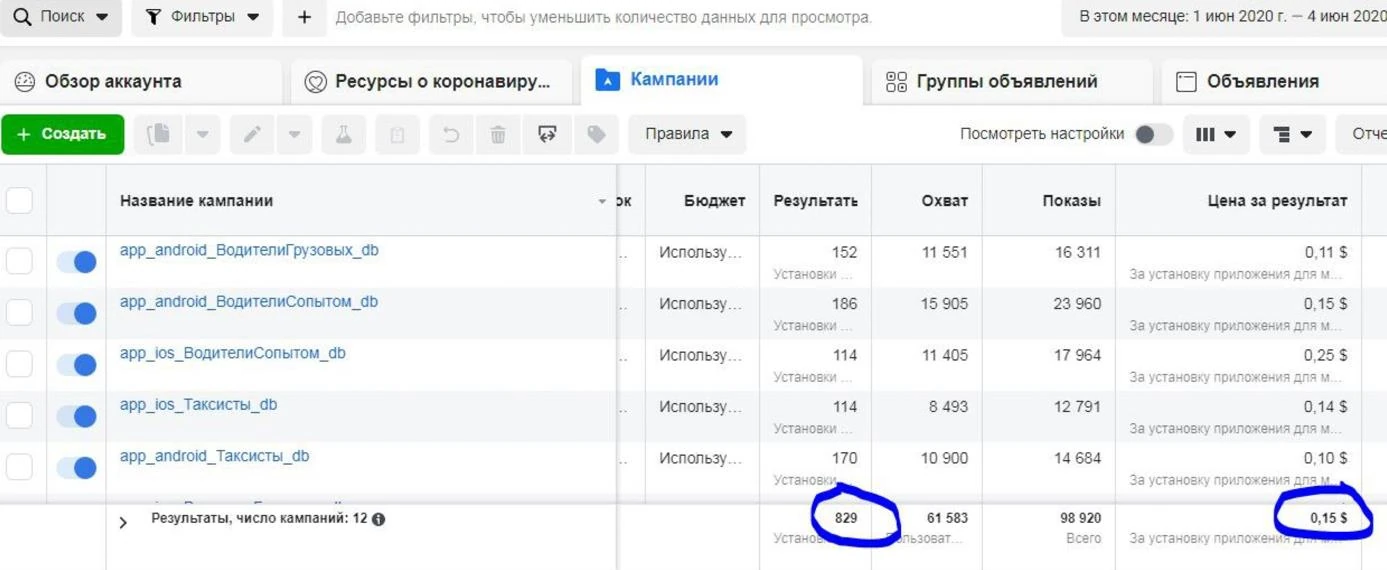Check the box for app_android_ВодителиГрузовых_db

(x=19, y=261)
